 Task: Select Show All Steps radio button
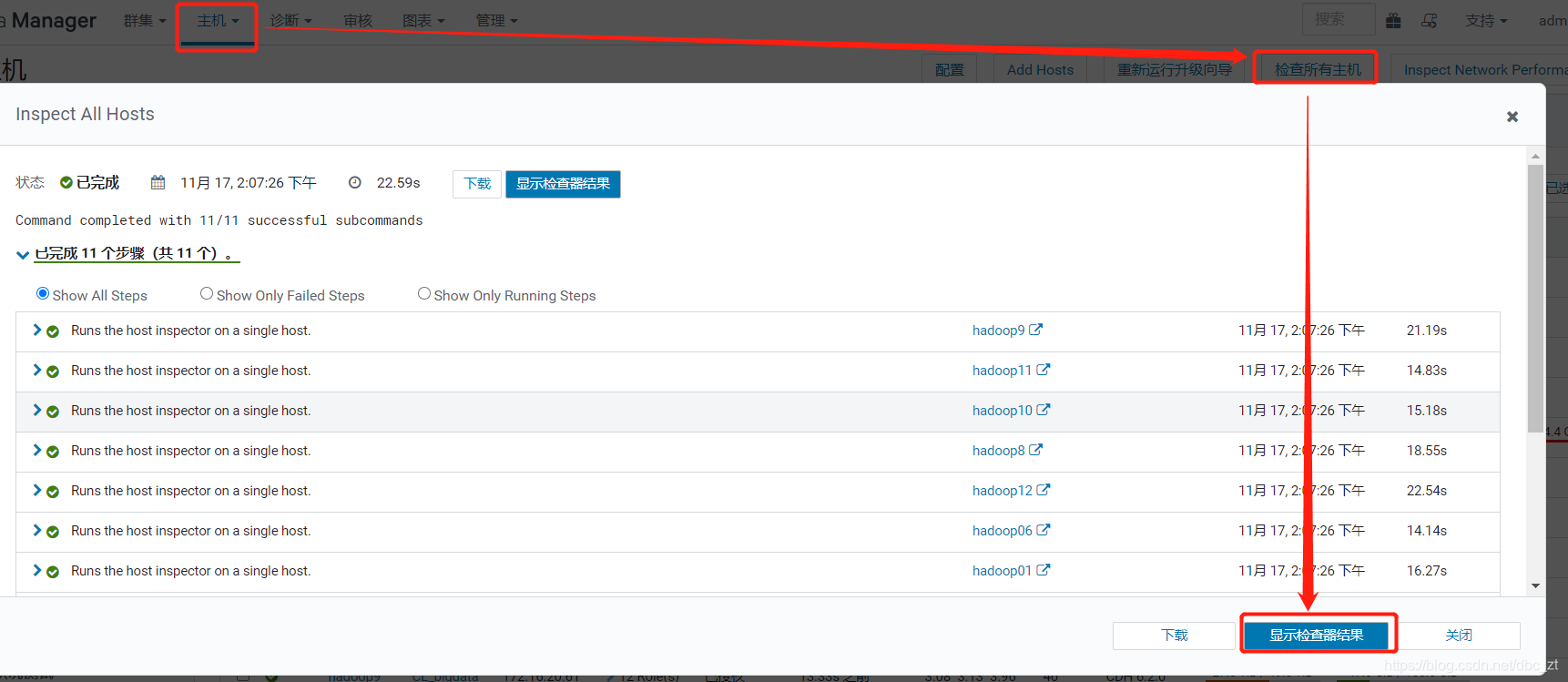pos(43,293)
